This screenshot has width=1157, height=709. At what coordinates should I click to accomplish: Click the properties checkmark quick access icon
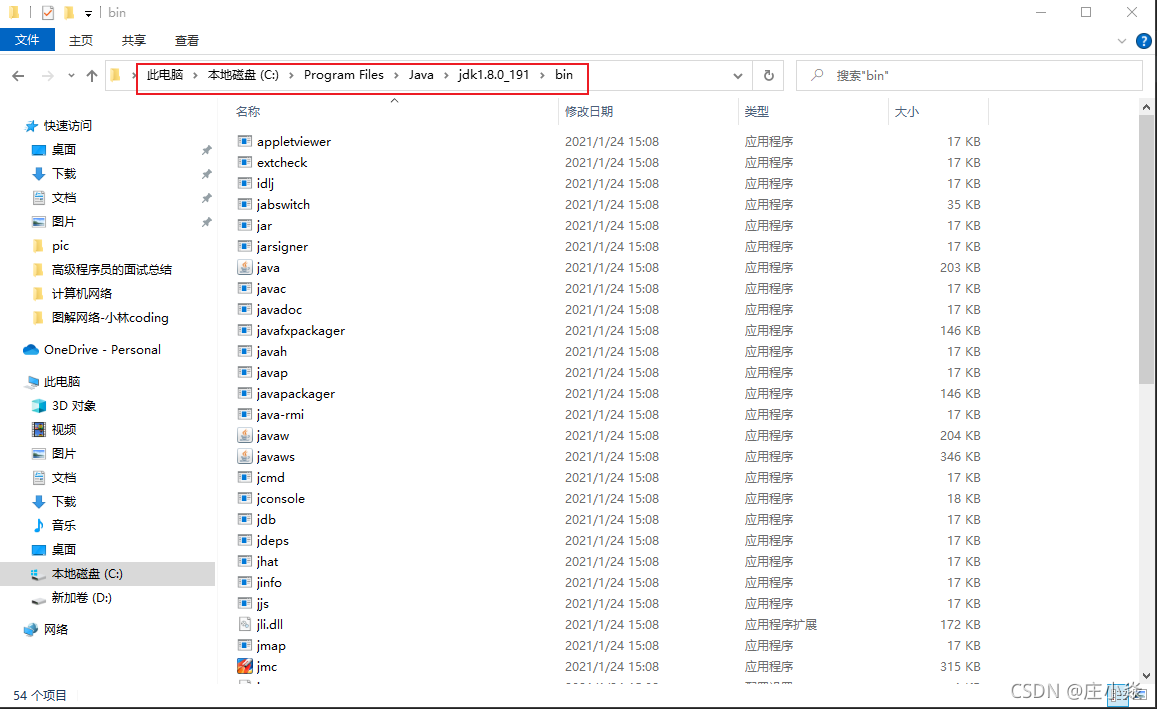coord(48,13)
